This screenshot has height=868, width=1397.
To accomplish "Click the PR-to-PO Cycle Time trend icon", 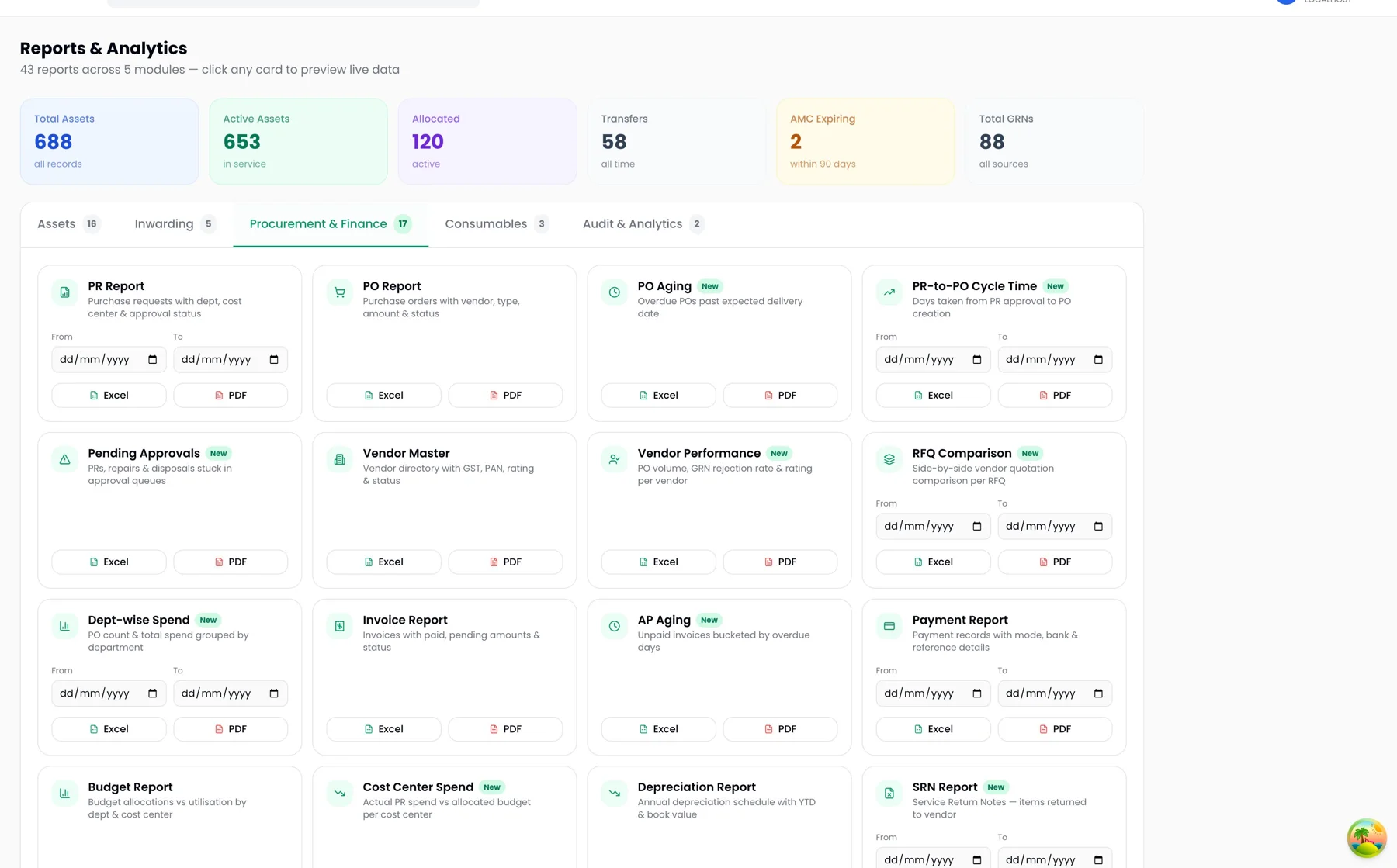I will [x=889, y=292].
